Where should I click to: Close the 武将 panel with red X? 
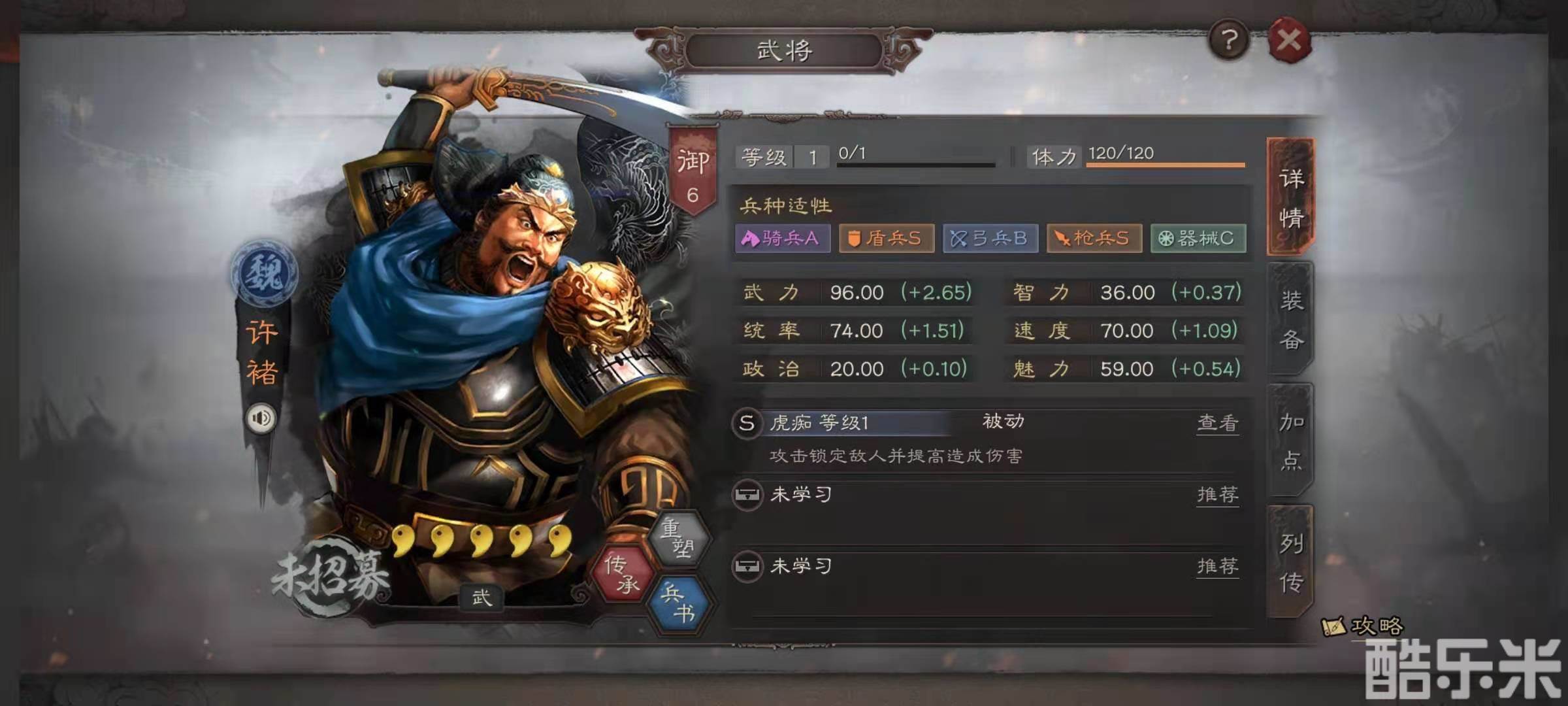coord(1289,41)
